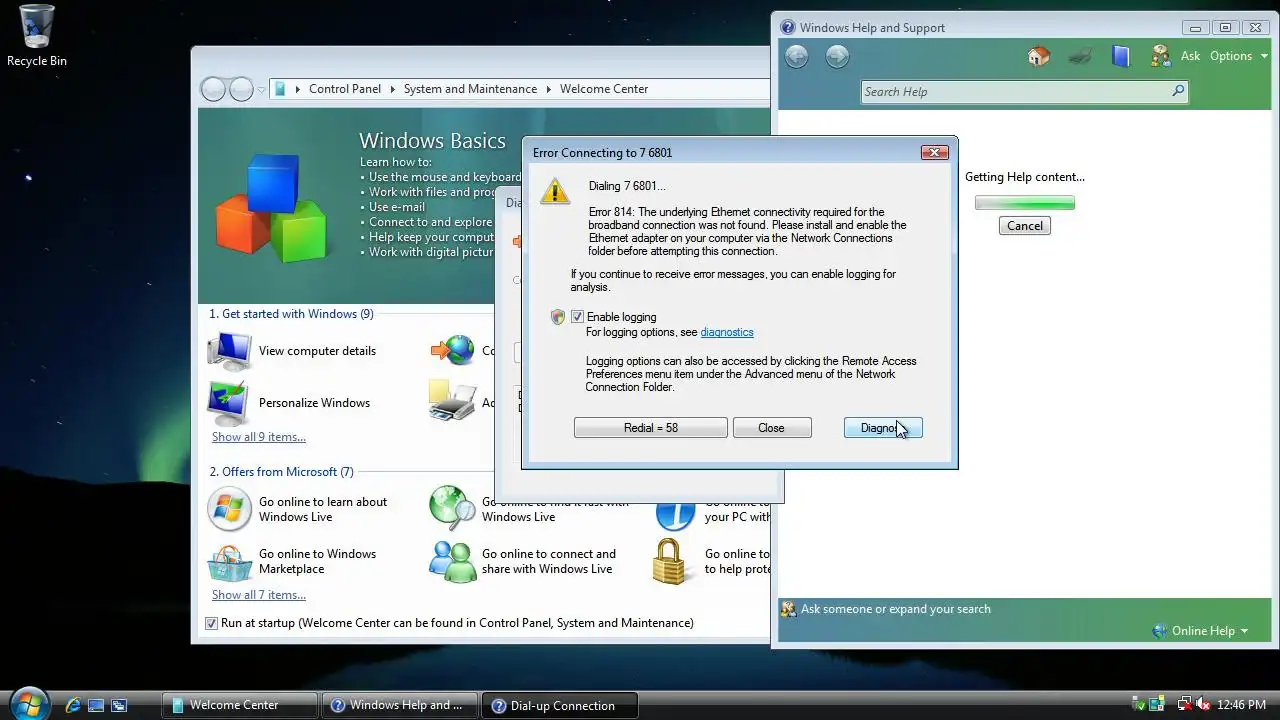Click the taskbar clock showing 12:46 PM
This screenshot has width=1280, height=720.
point(1242,705)
